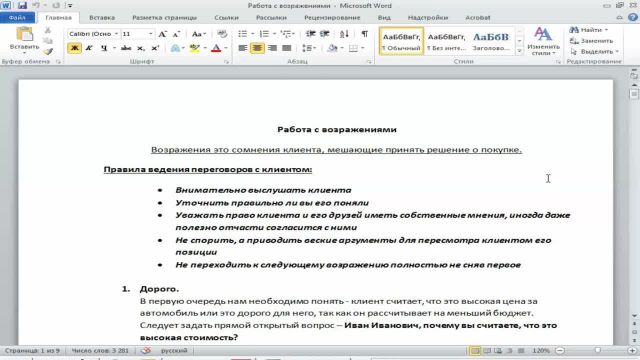Viewport: 640px width, 360px height.
Task: Click the zoom slider handle in status bar
Action: (598, 351)
